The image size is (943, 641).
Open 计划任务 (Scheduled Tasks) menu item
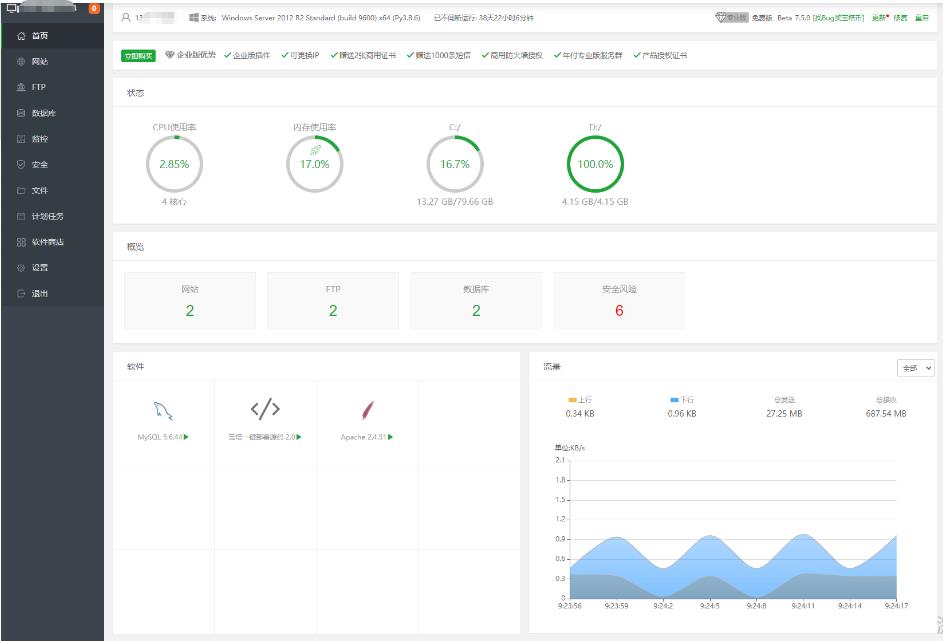[47, 216]
